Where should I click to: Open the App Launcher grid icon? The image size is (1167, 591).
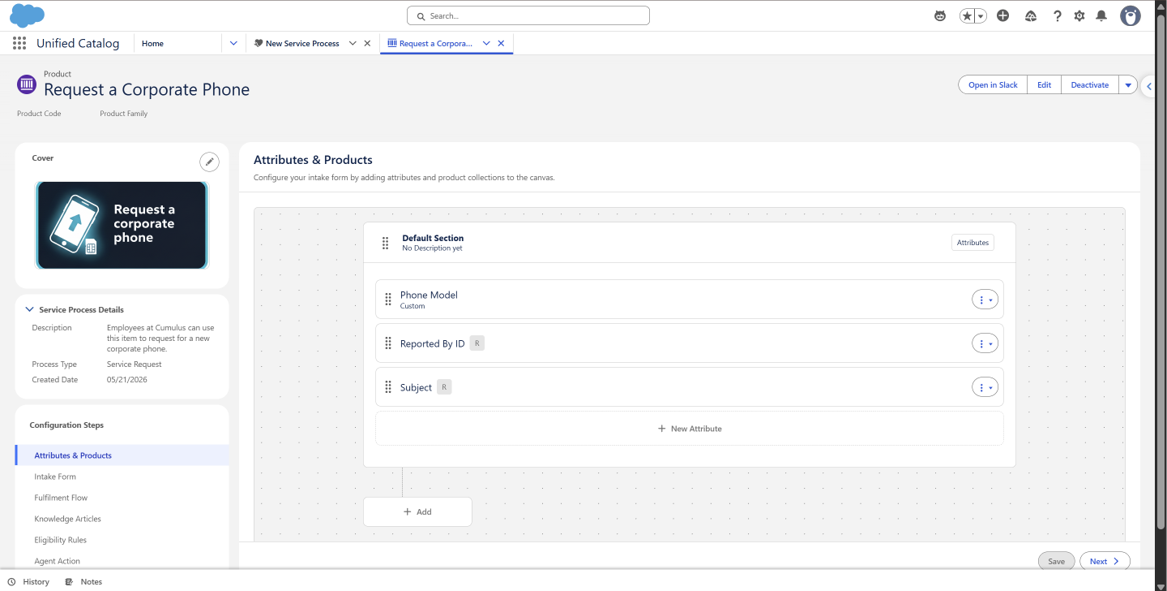(19, 43)
